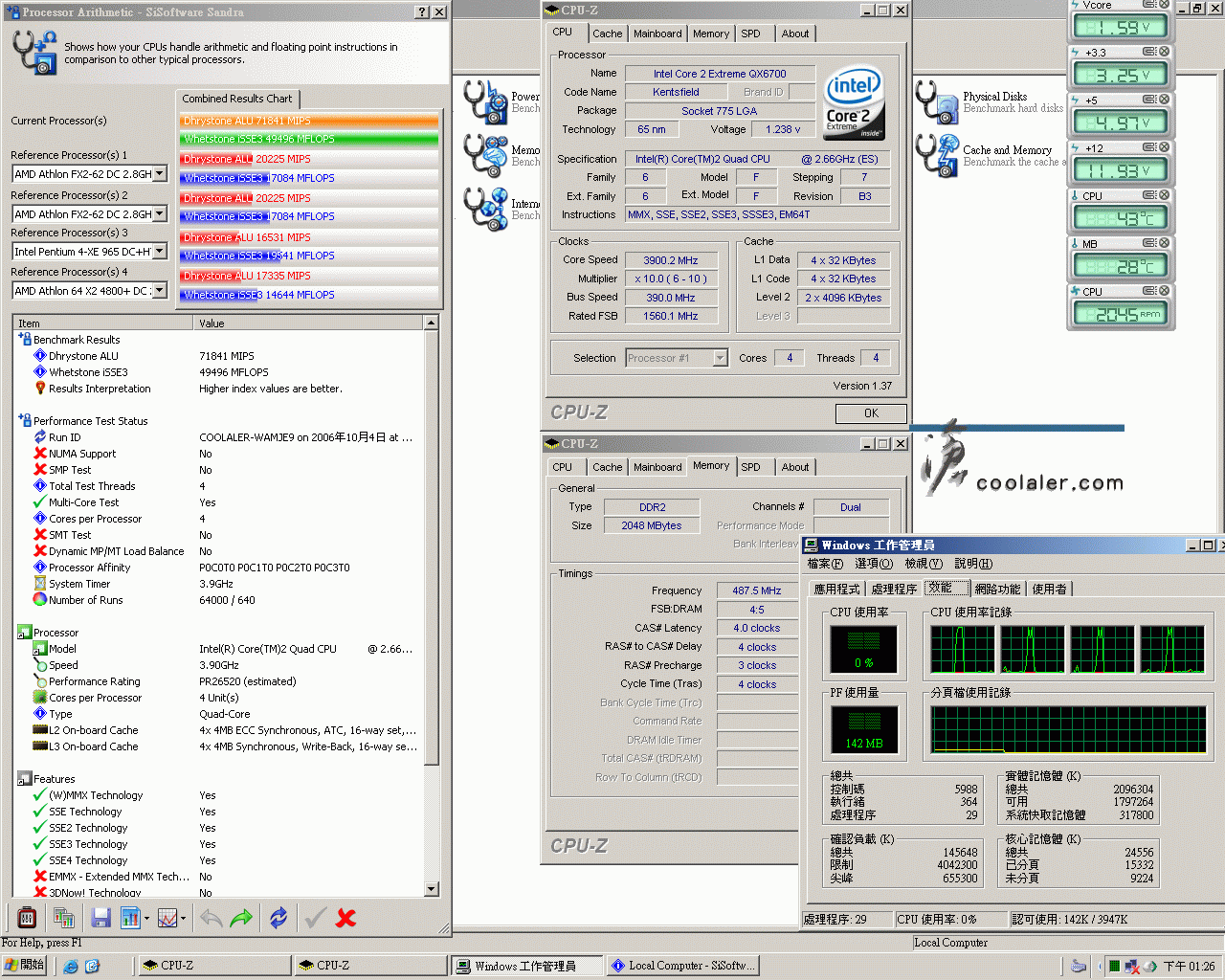Open Reference Processor 1 dropdown
Screen dimensions: 1225x980
tap(160, 174)
